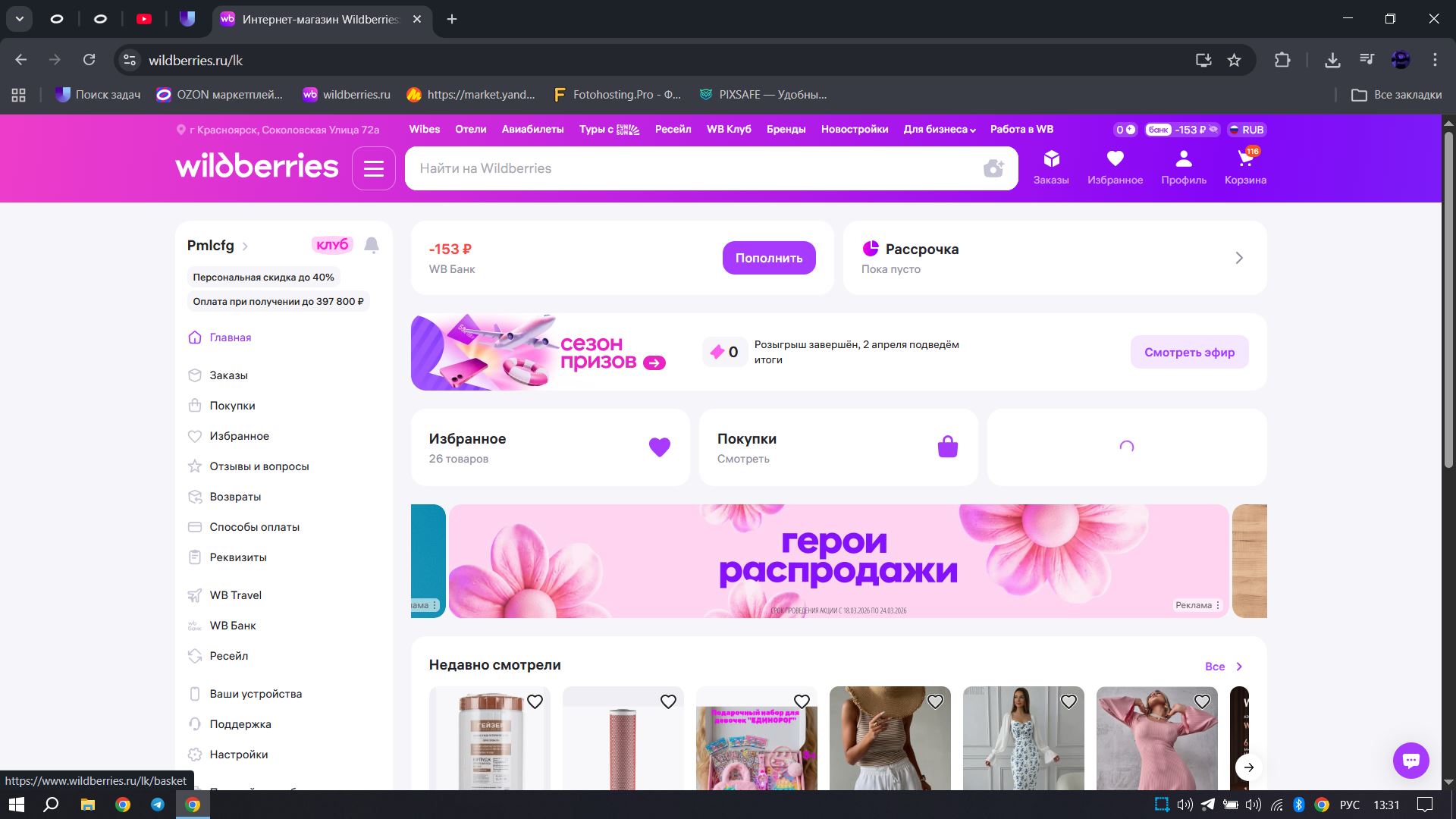Click the Профиль person icon

click(x=1183, y=160)
